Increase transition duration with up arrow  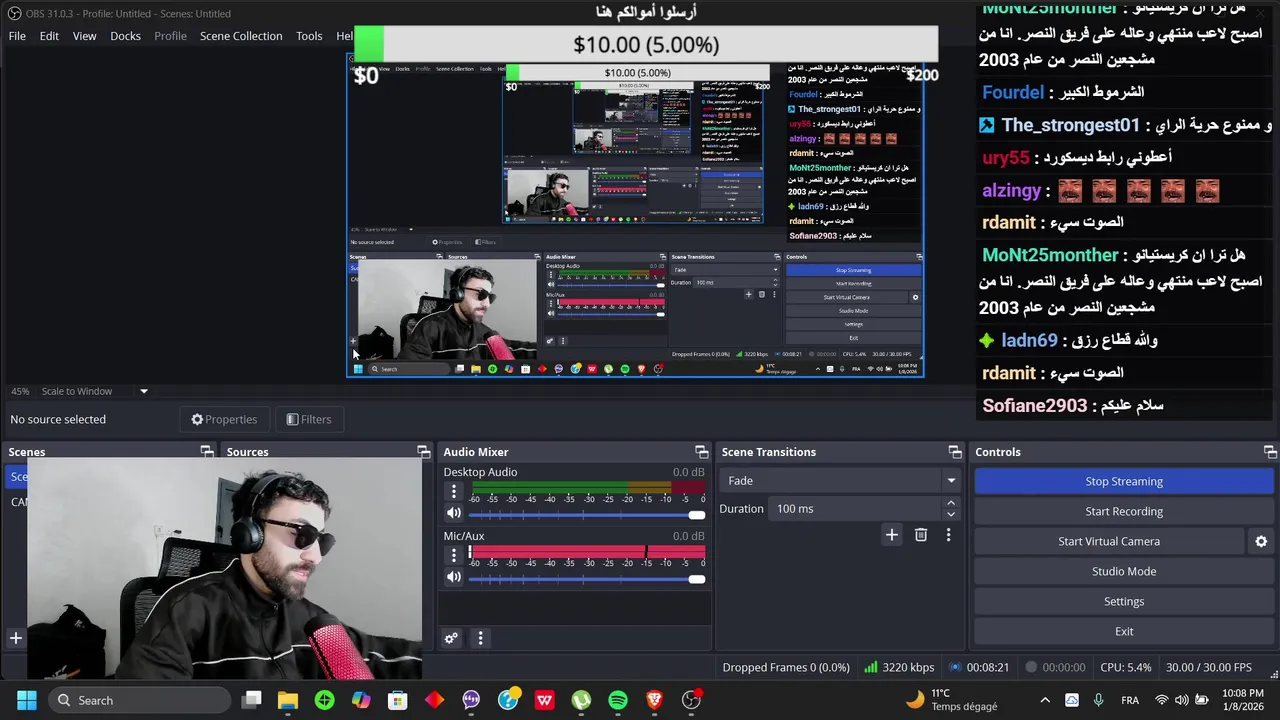point(951,503)
